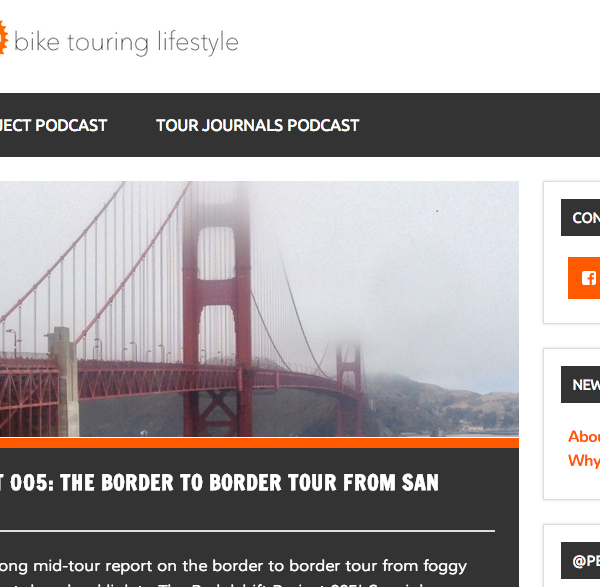The width and height of the screenshot is (600, 587).
Task: Open the Golden Gate Bridge featured image
Action: tap(259, 309)
